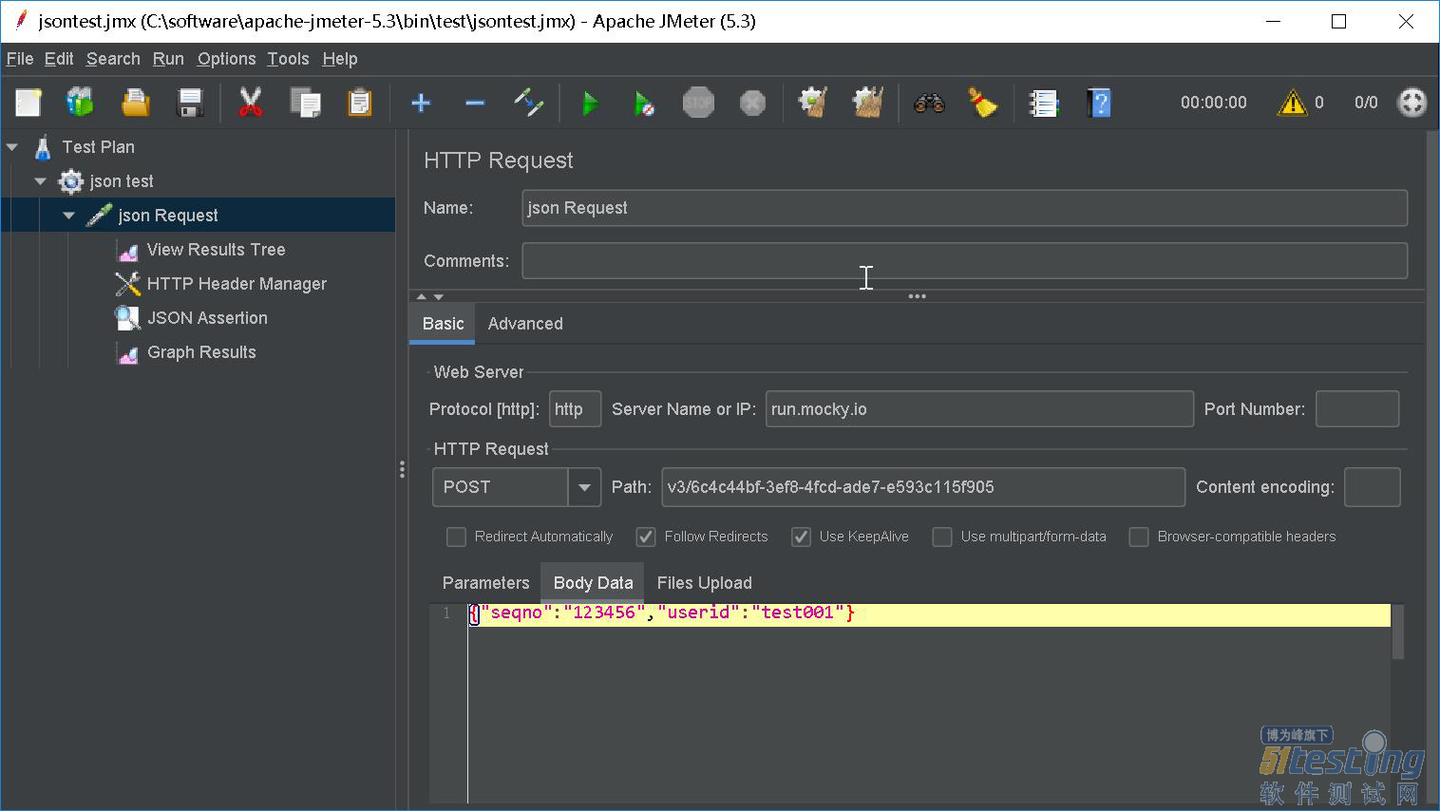
Task: Select View Results Tree in tree
Action: (x=216, y=250)
